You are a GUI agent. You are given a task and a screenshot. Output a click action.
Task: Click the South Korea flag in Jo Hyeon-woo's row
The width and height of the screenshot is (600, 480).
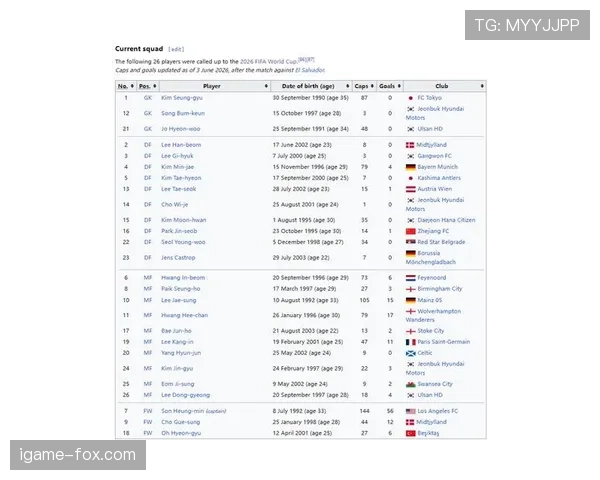[x=410, y=129]
